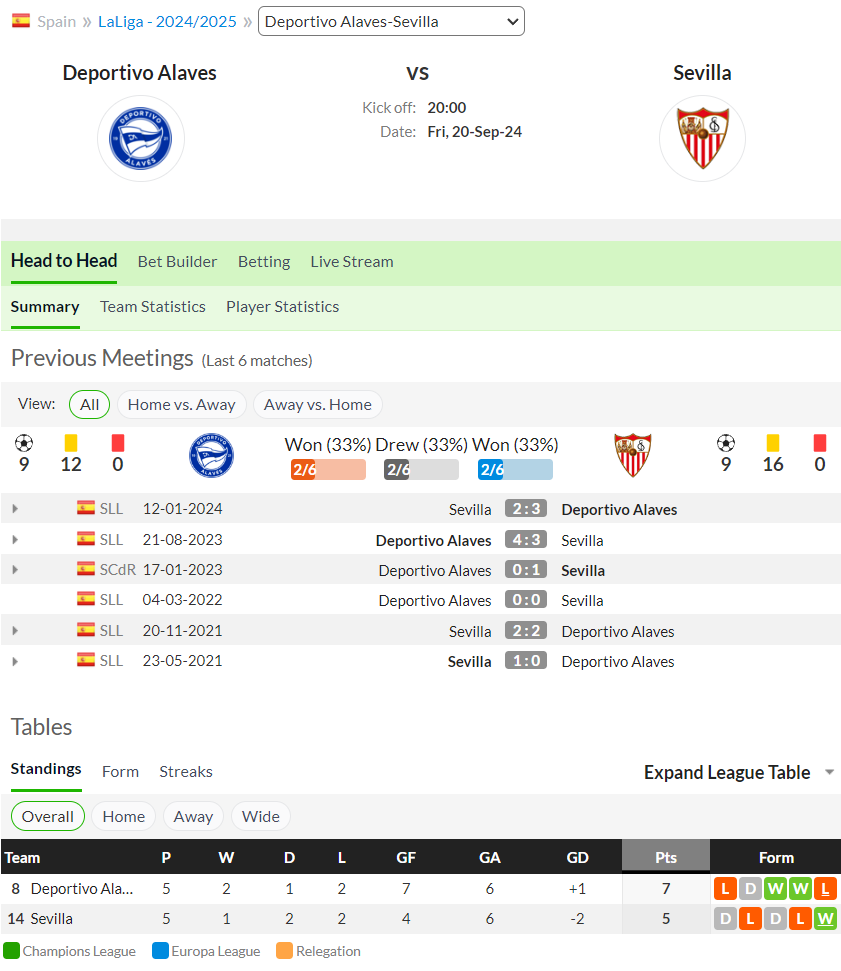Open the 4:3 score for 21-08-2023

pos(526,539)
